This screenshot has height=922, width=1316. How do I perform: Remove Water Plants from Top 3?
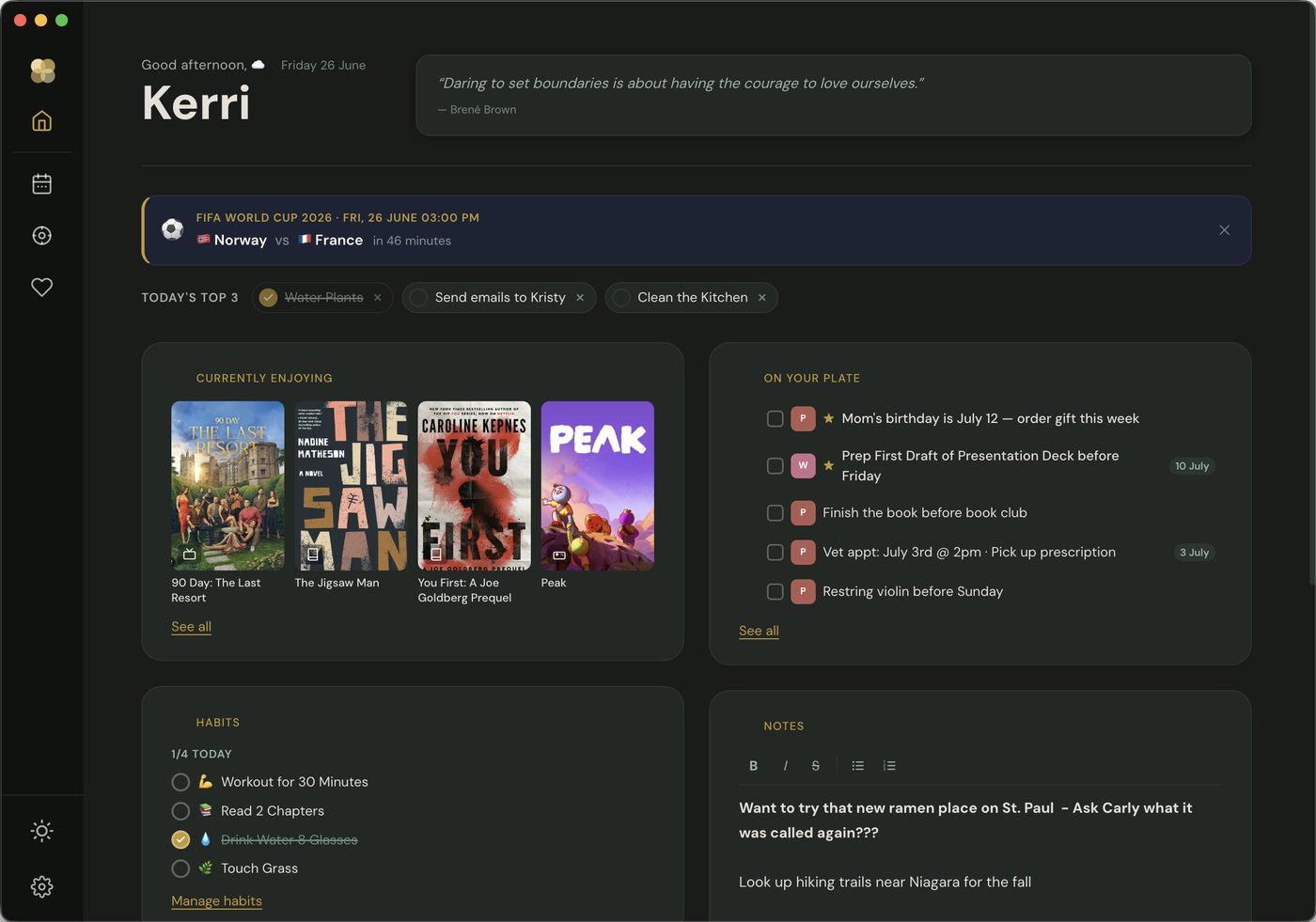pyautogui.click(x=378, y=298)
